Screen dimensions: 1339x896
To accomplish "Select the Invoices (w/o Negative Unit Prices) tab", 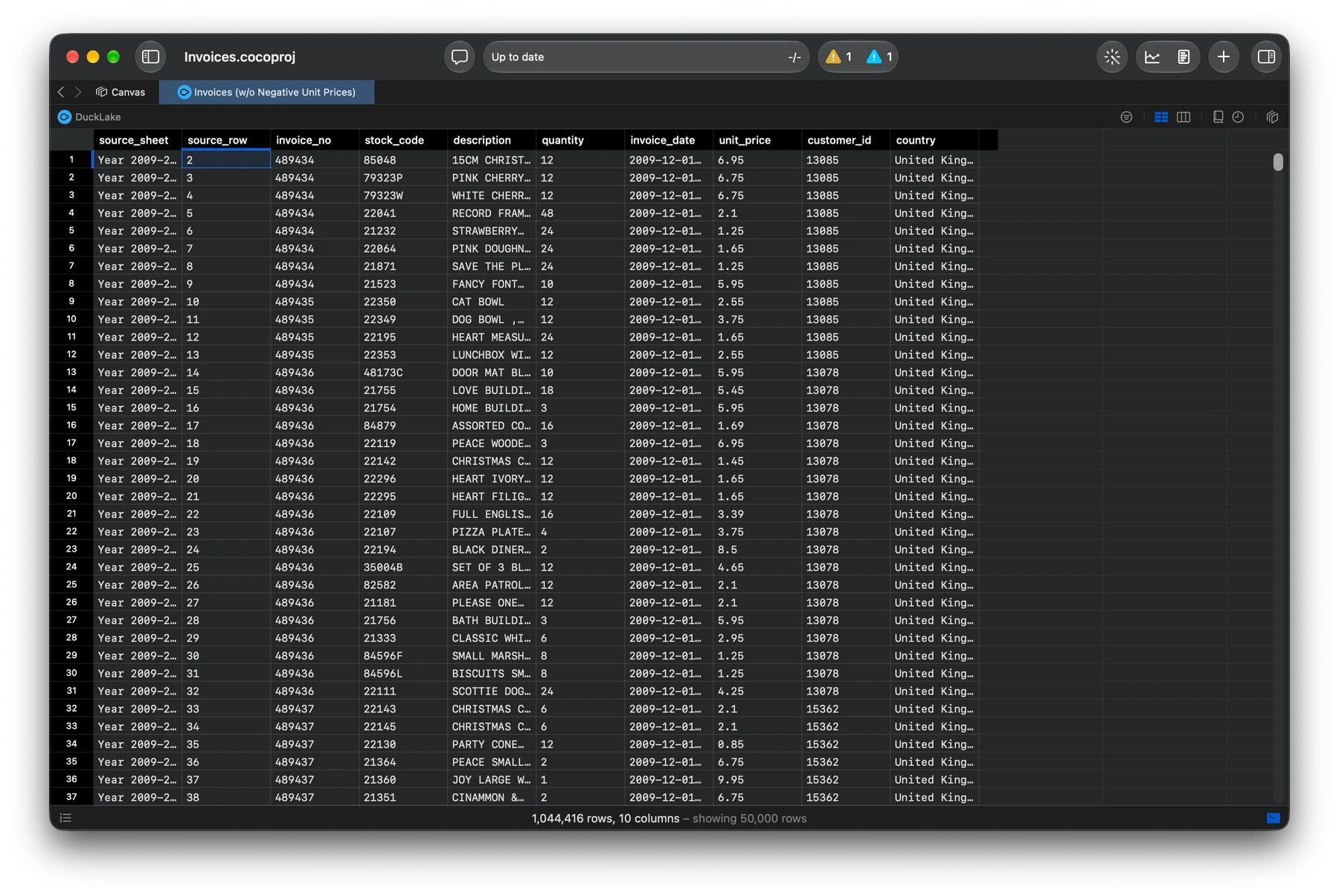I will pos(267,92).
